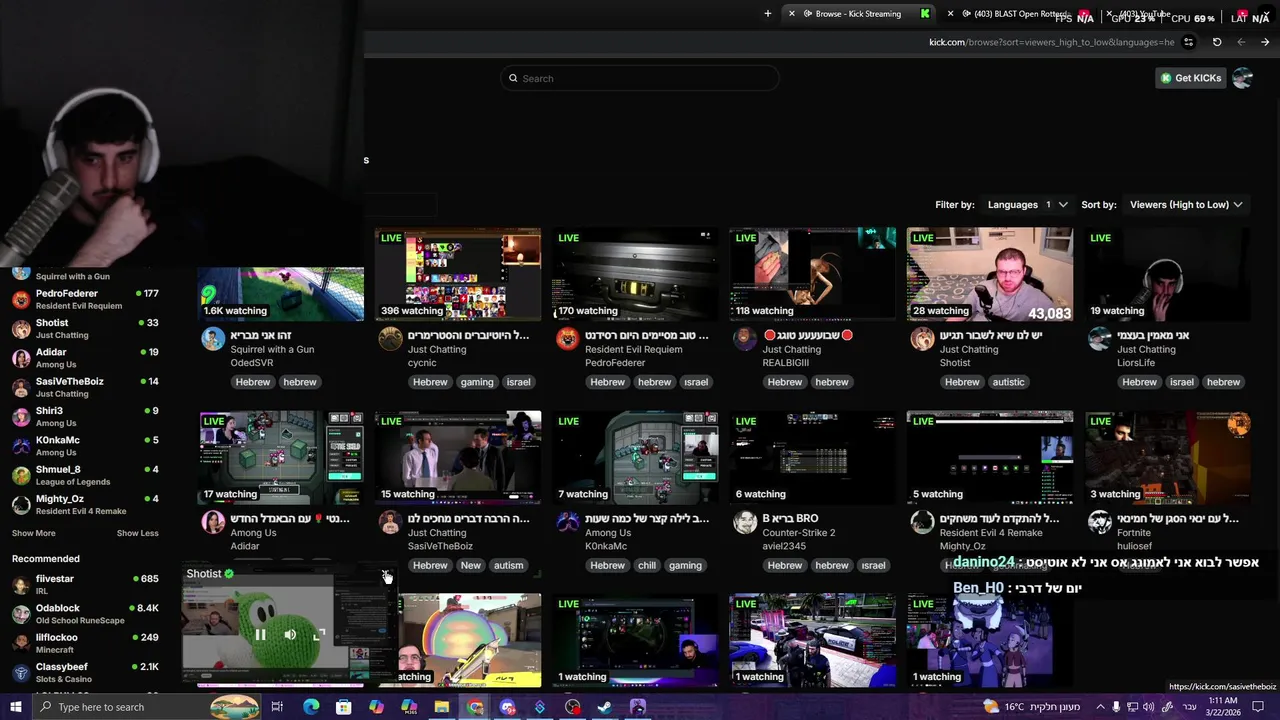Click the OdedSVR channel avatar icon

click(213, 338)
